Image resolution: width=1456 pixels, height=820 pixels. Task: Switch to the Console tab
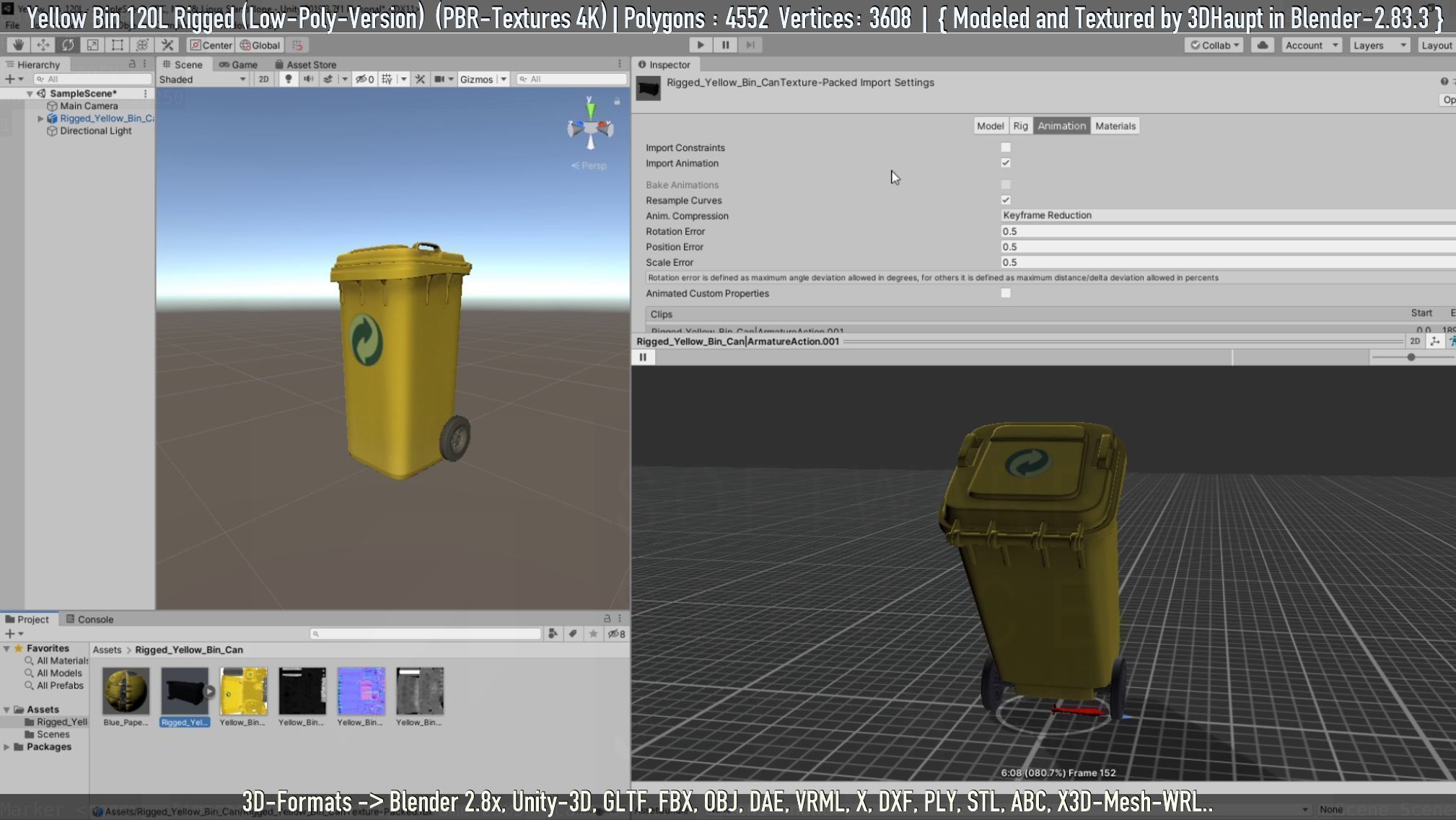point(89,619)
